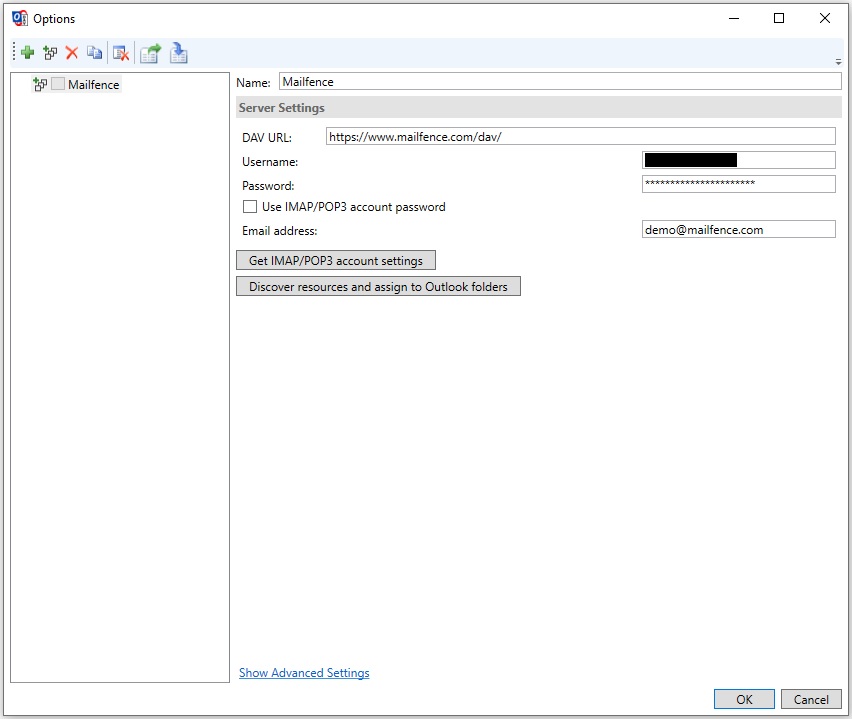The image size is (852, 719).
Task: Import profiles from file icon
Action: [x=178, y=53]
